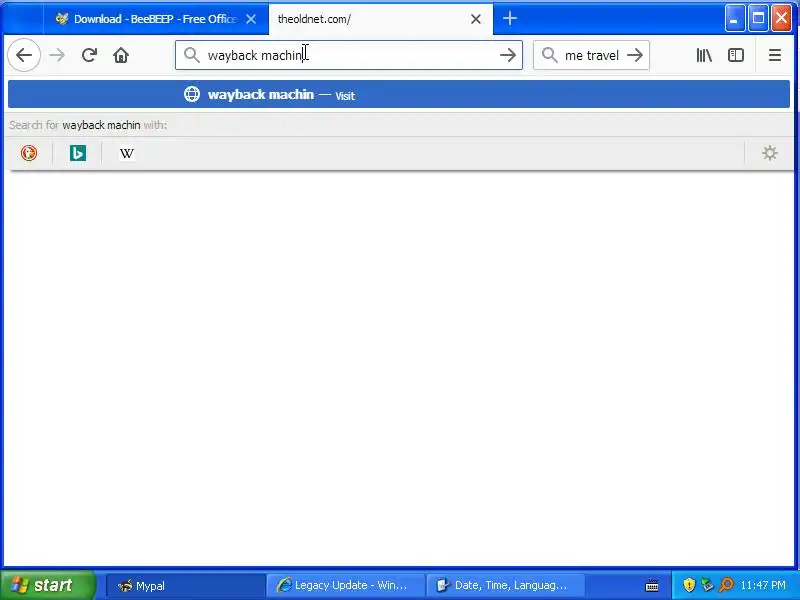Select Mypal in the taskbar

point(186,586)
